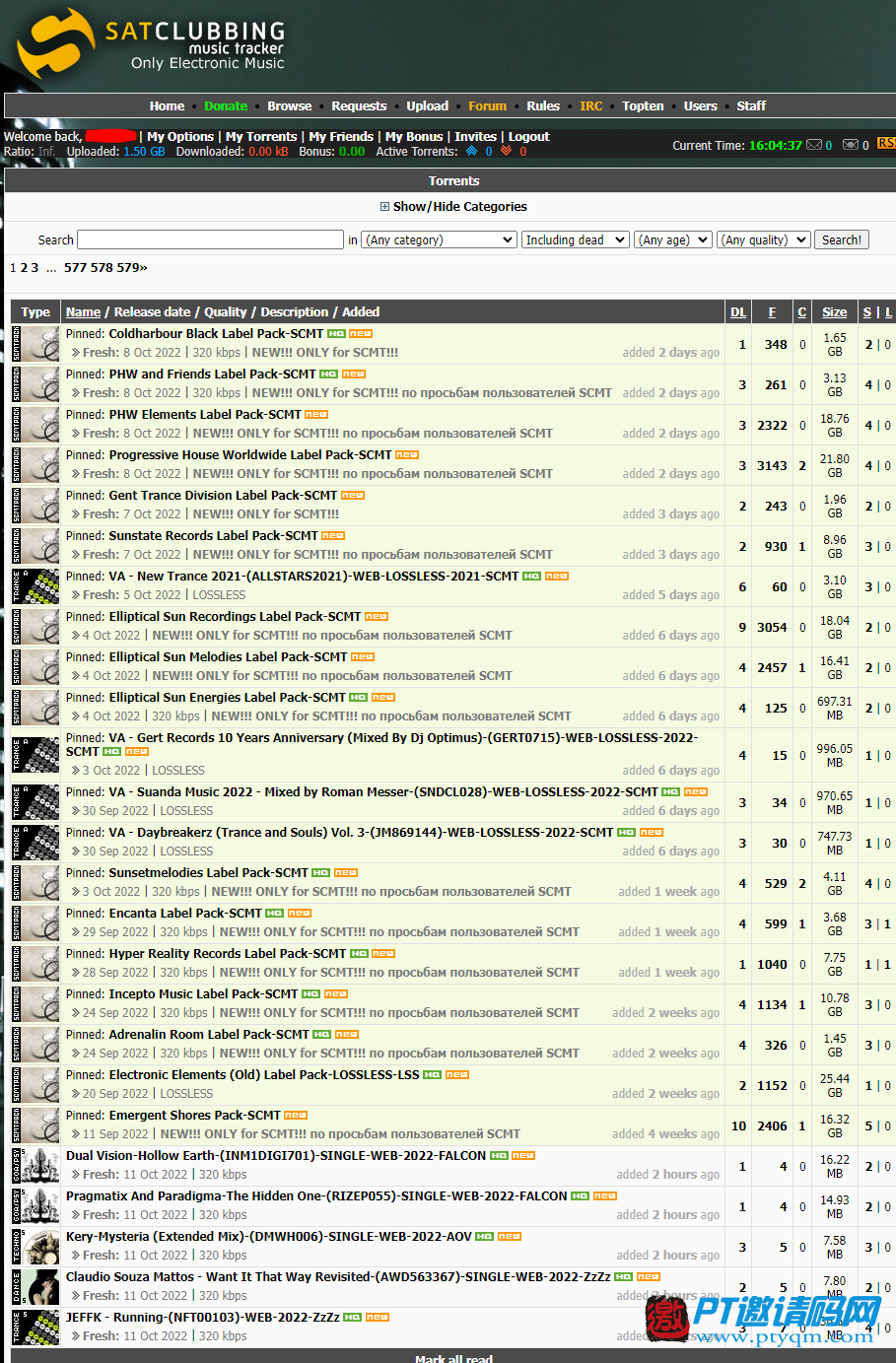The height and width of the screenshot is (1363, 896).
Task: Open the Forum menu item
Action: (487, 106)
